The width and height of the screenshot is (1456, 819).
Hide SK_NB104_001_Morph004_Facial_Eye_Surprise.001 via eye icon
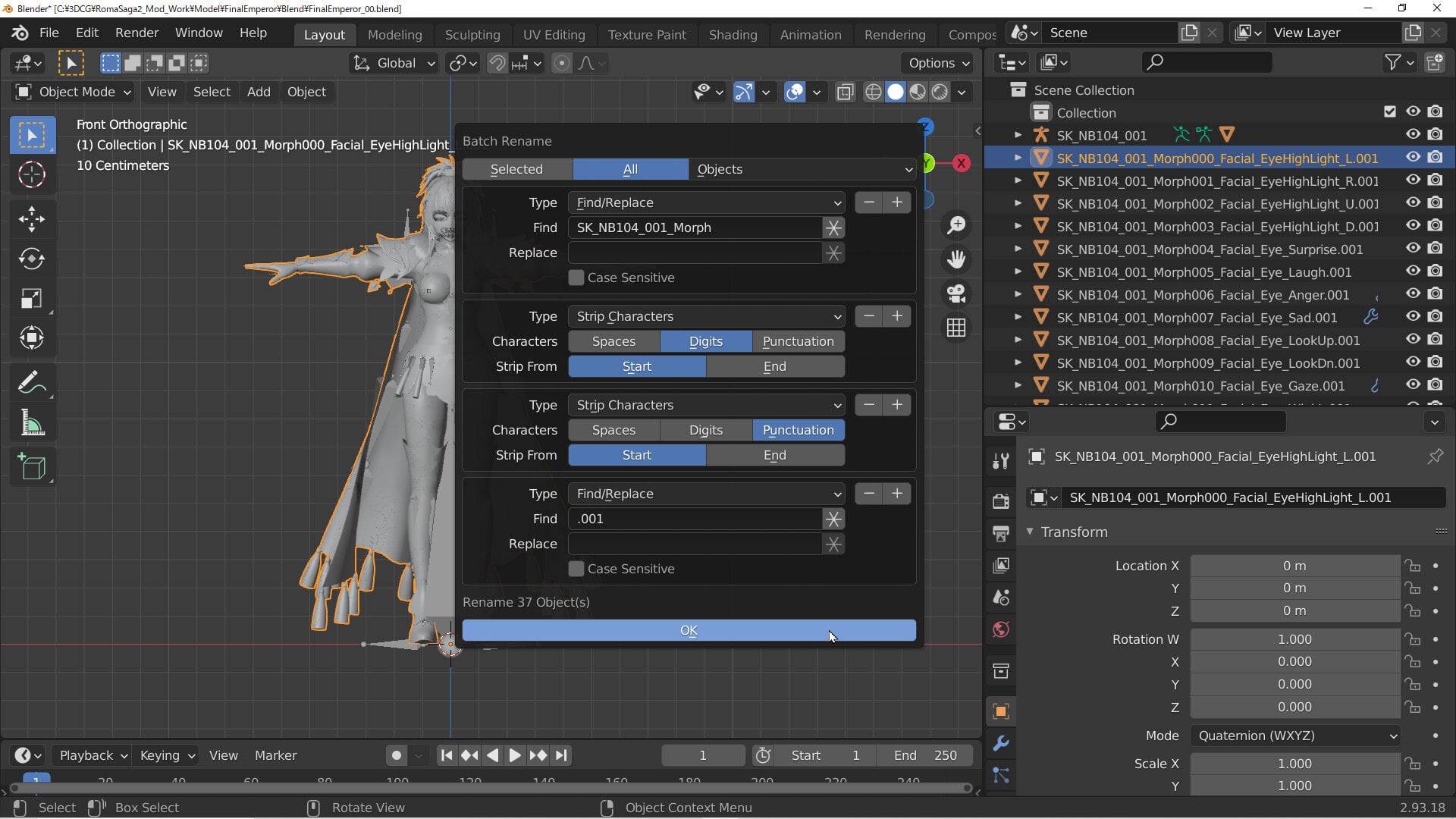1413,249
